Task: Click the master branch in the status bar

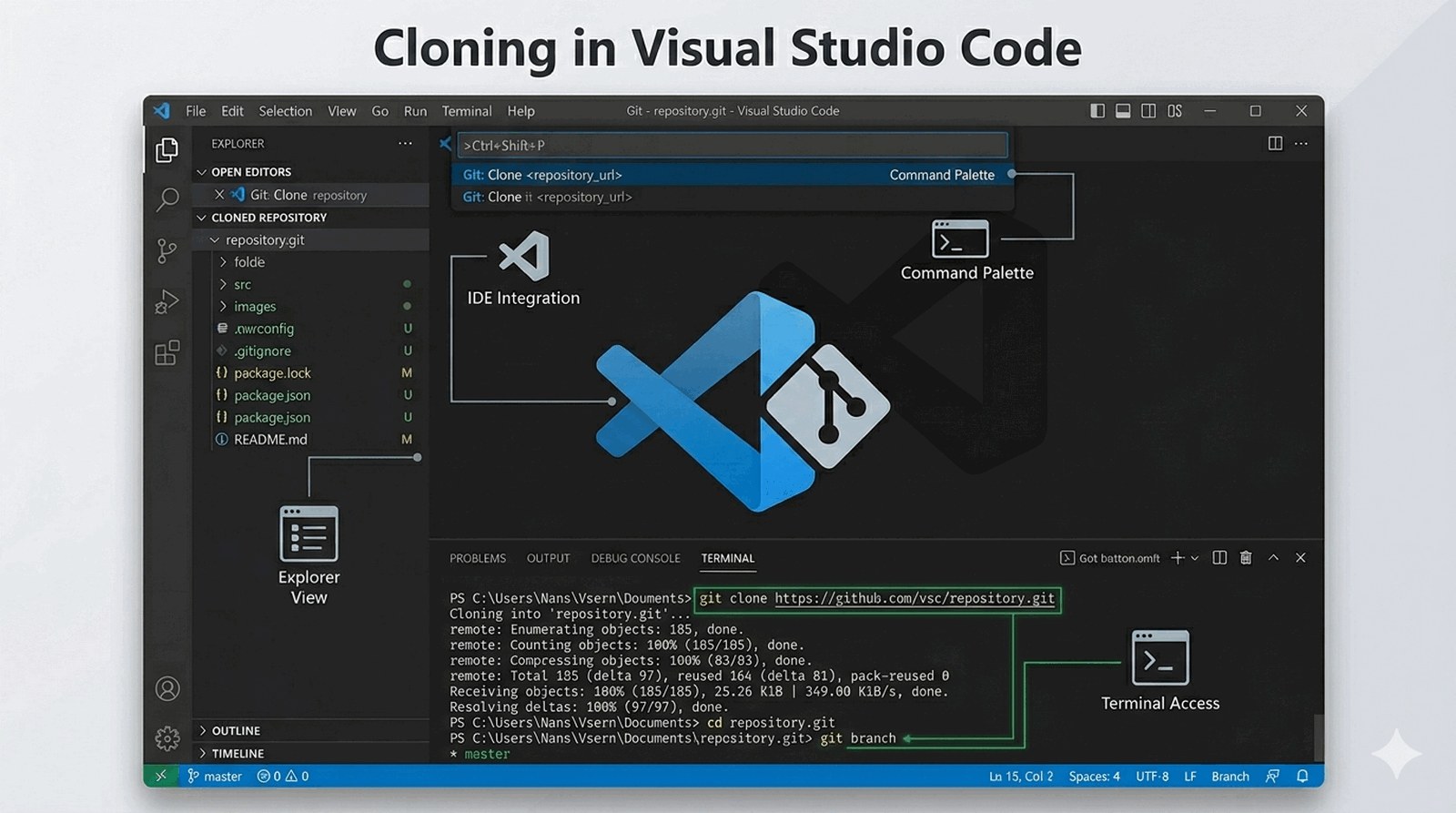Action: point(215,777)
